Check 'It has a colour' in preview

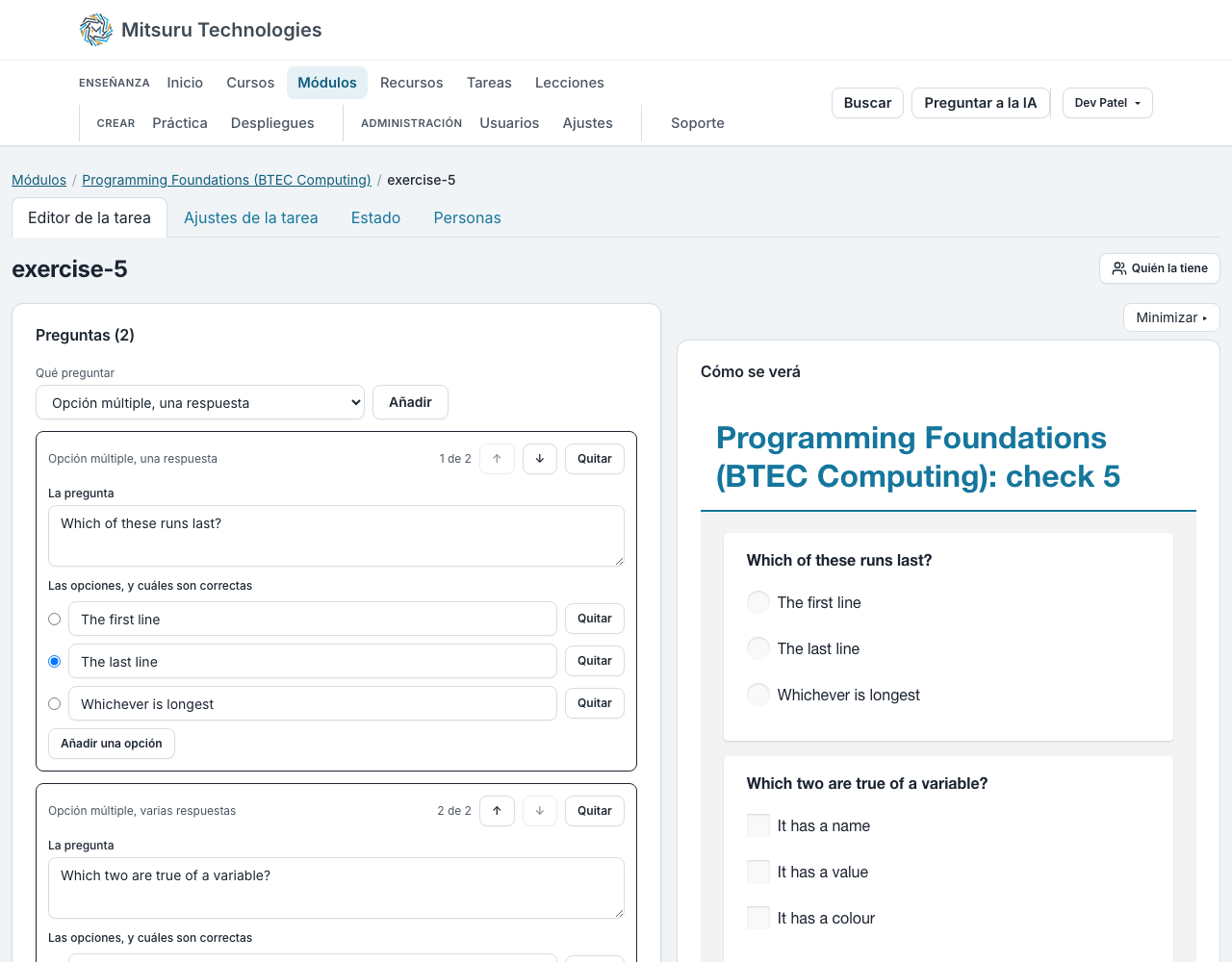pyautogui.click(x=758, y=918)
